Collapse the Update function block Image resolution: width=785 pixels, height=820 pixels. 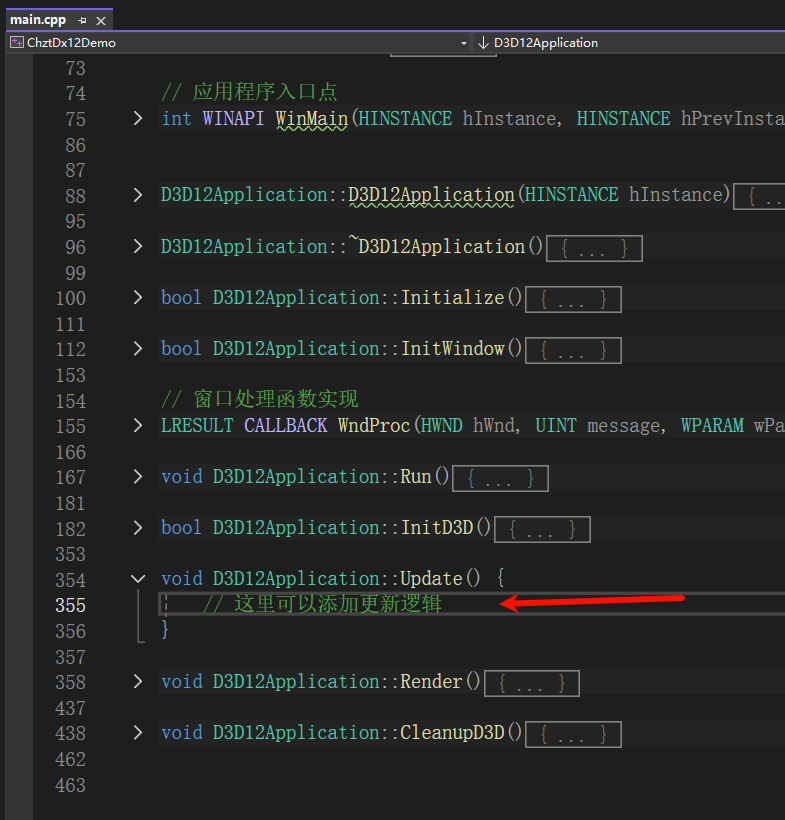click(x=138, y=578)
